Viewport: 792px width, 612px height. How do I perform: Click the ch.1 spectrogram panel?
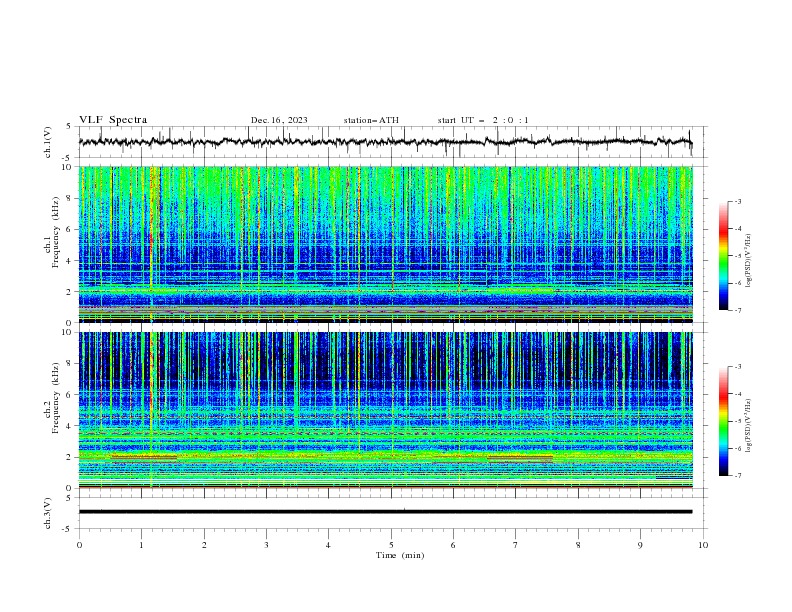[386, 244]
